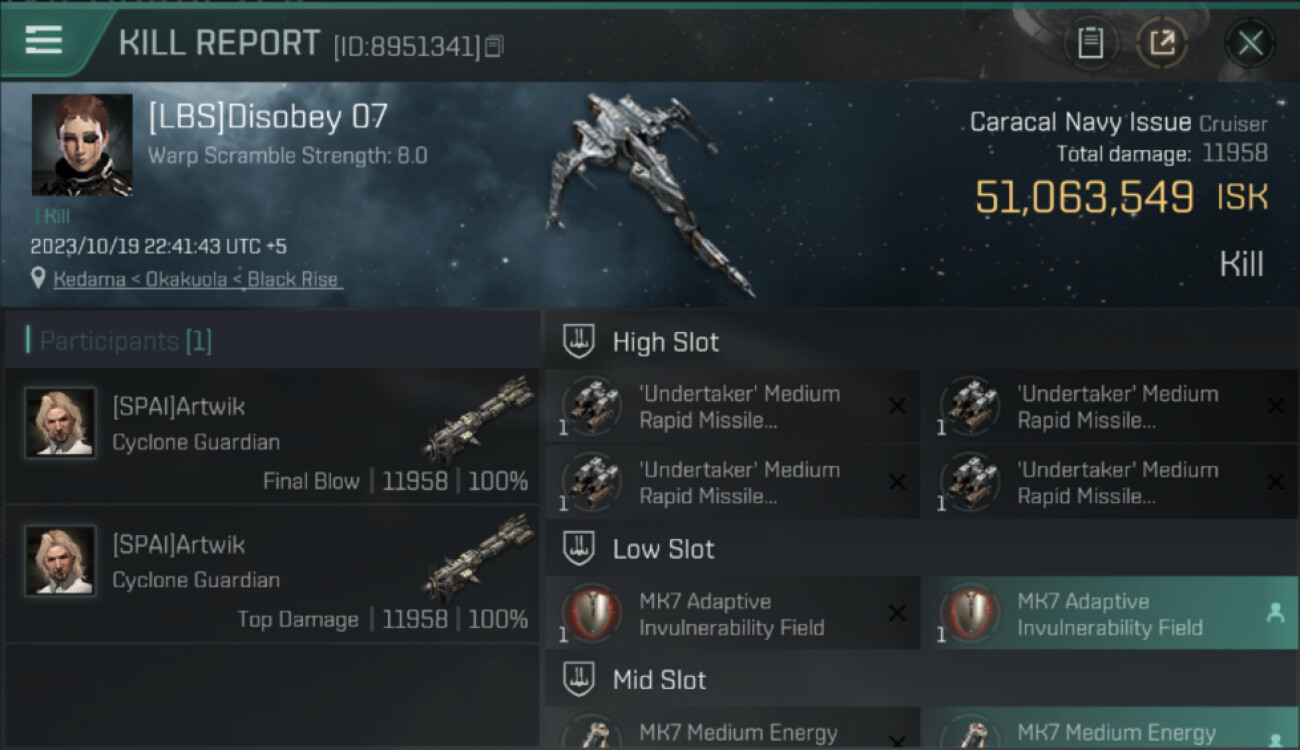1300x750 pixels.
Task: Open Kedama < Okakuola < Black Rise location link
Action: coord(197,280)
